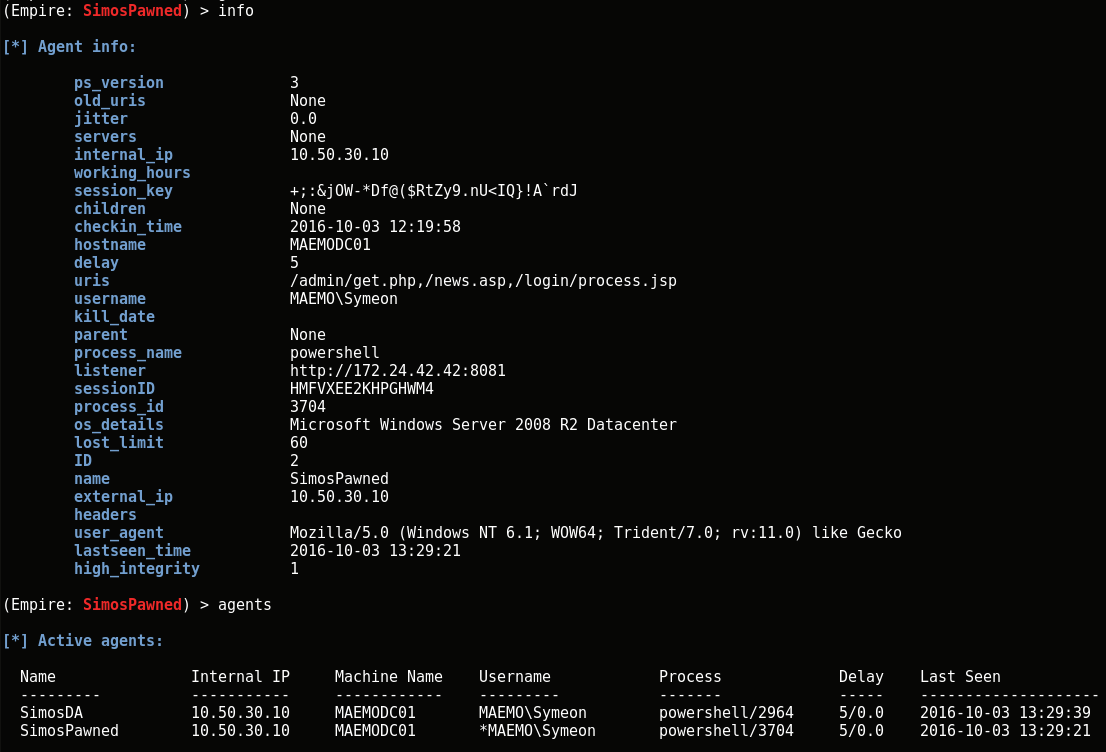1106x752 pixels.
Task: Click the *MAEMO\Symeon username in agents table
Action: 537,731
